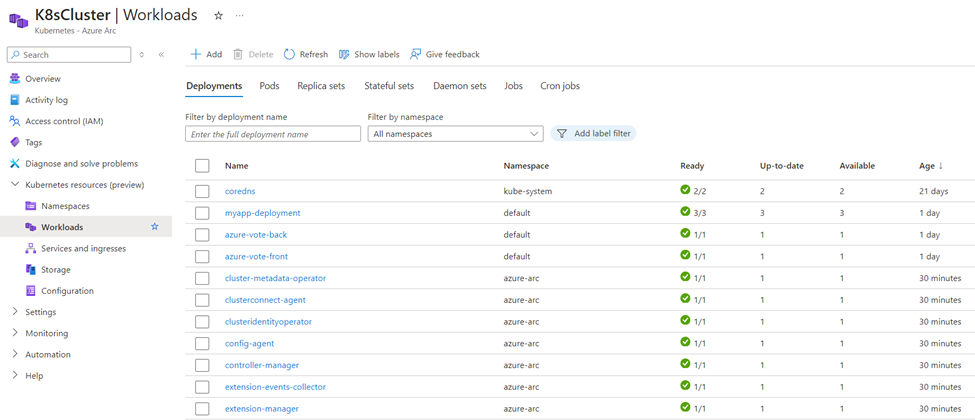Screen dimensions: 975x420
Task: Switch to the Daemon sets tab
Action: click(460, 86)
